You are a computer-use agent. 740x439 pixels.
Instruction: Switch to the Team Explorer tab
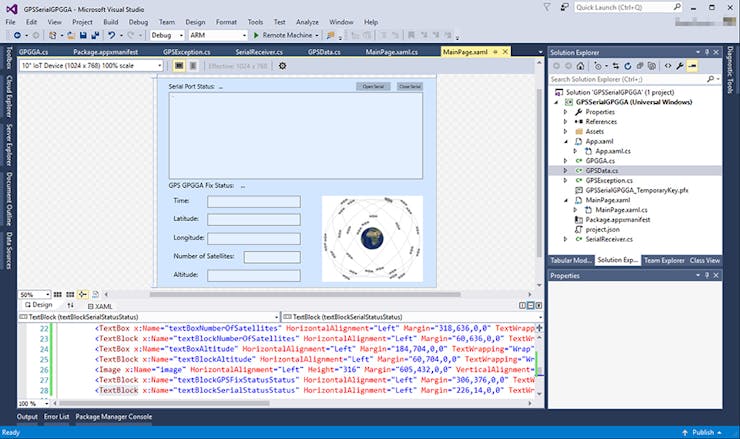click(664, 260)
